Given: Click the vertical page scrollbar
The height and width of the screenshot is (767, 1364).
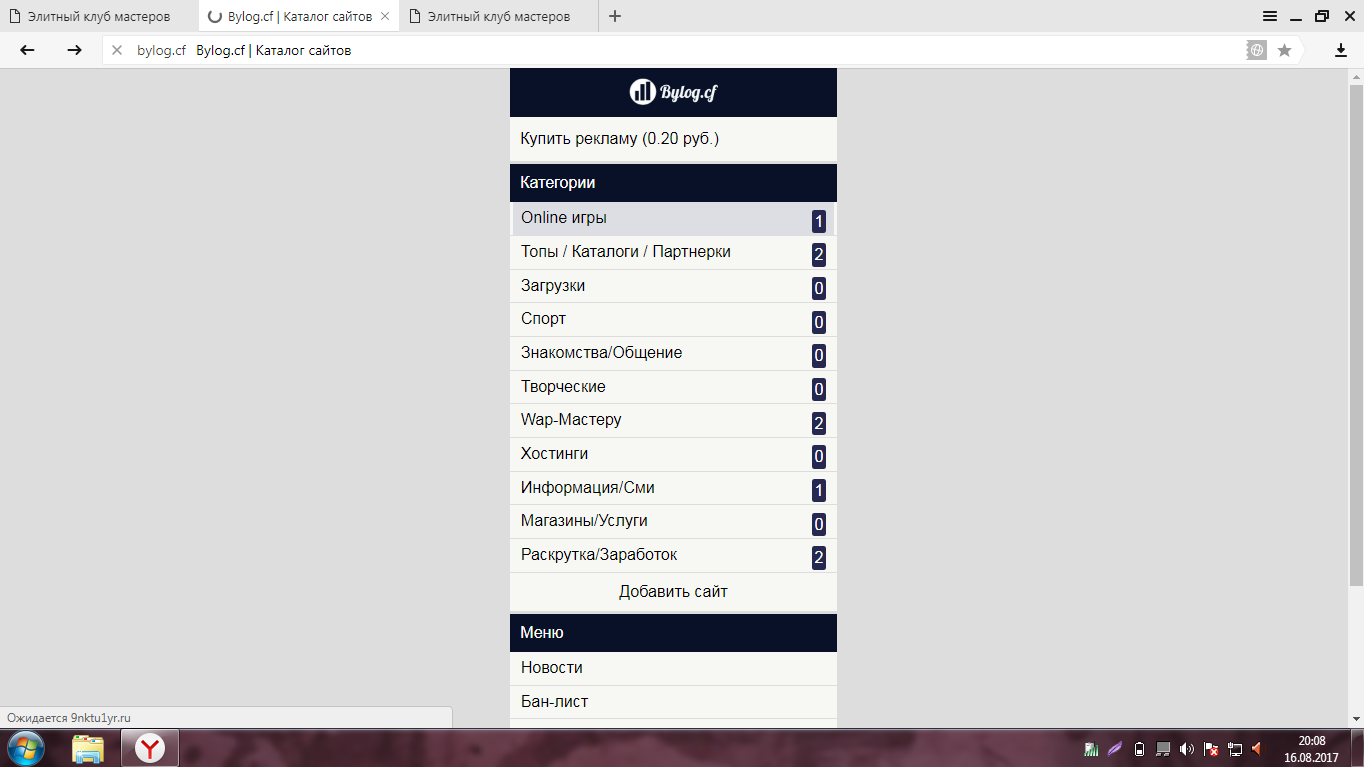Looking at the screenshot, I should (x=1356, y=330).
